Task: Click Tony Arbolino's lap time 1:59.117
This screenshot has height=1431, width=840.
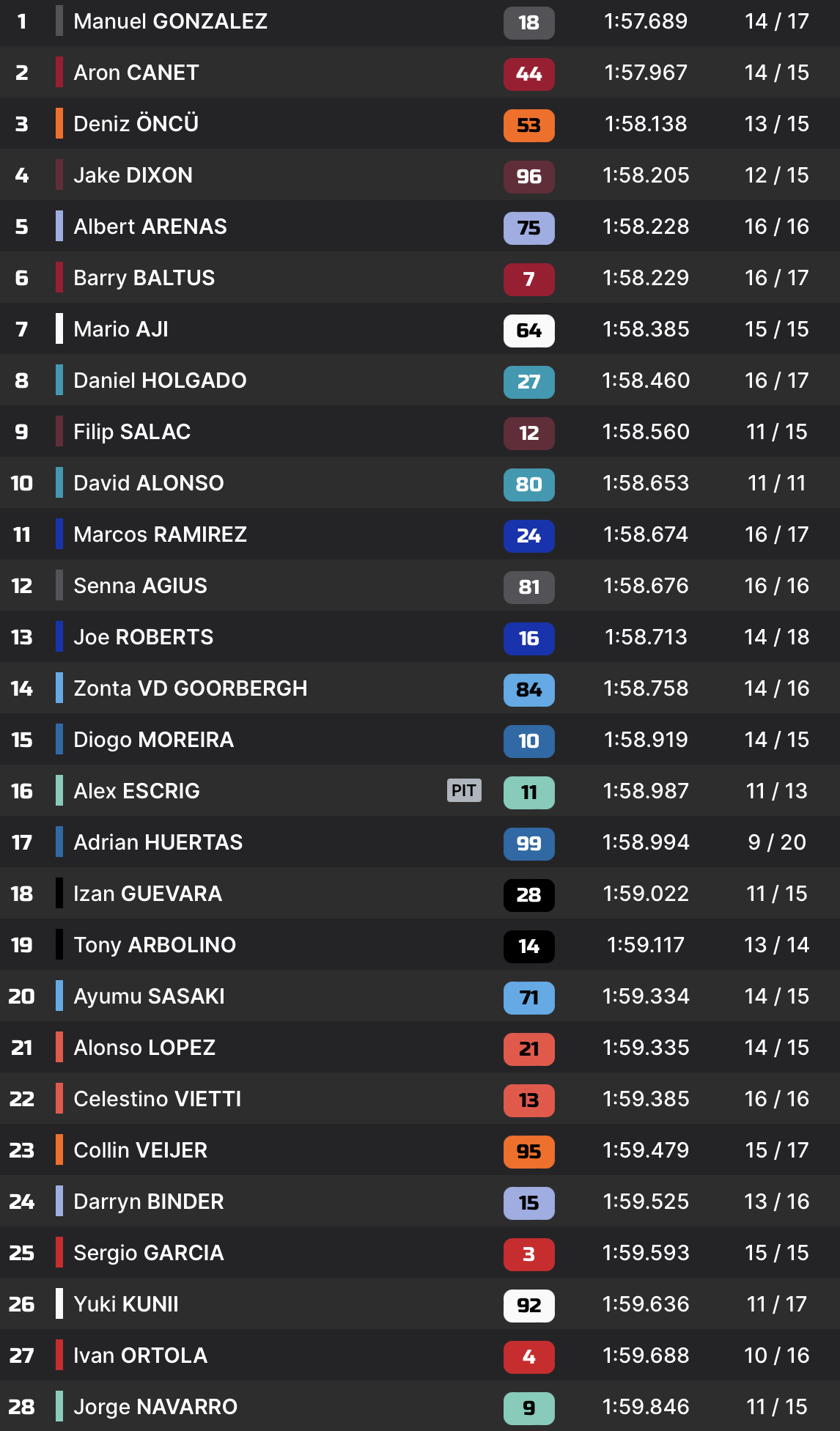Action: coord(645,945)
